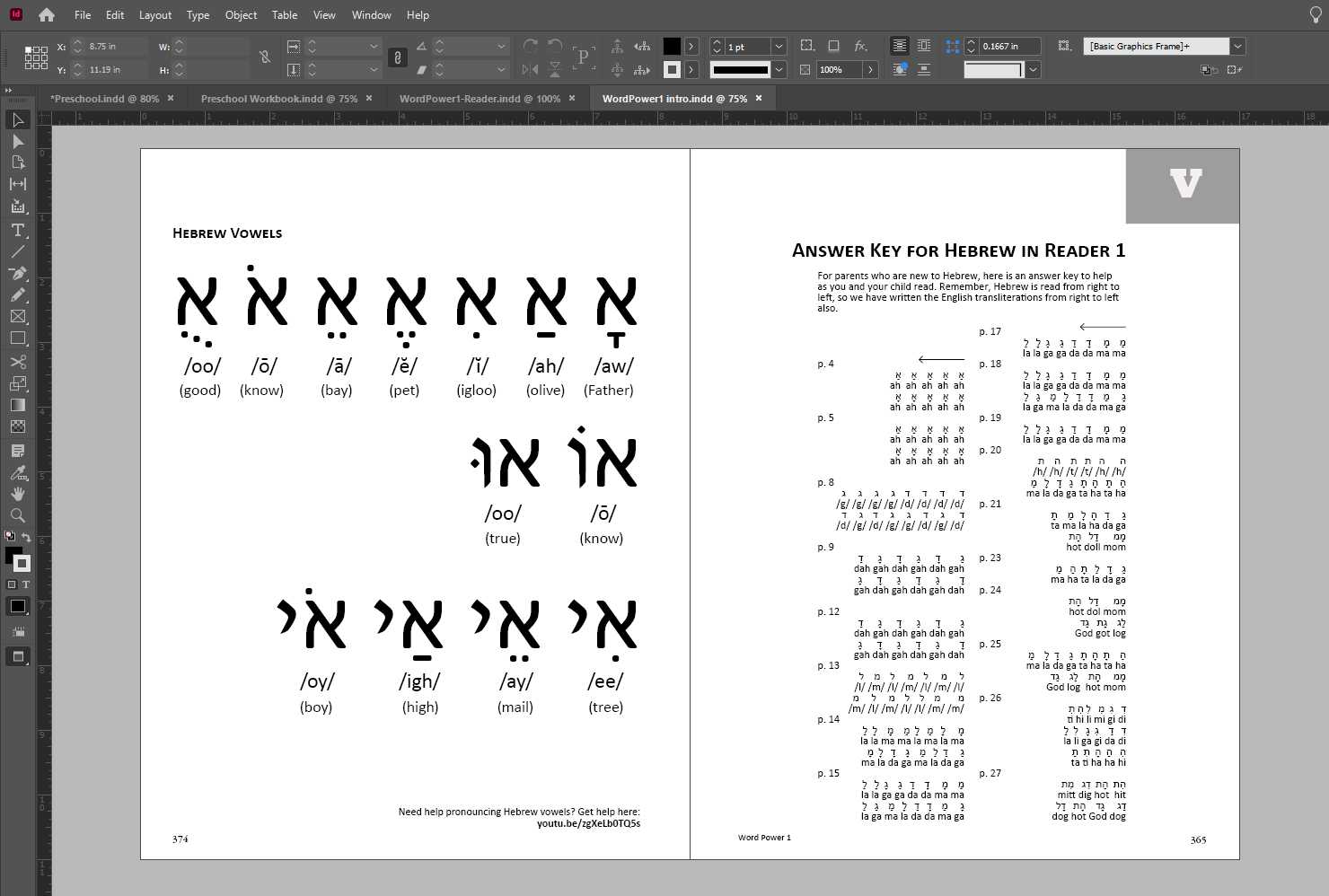This screenshot has height=896, width=1329.
Task: Switch to Preschool Workbook.indd tab
Action: tap(279, 99)
